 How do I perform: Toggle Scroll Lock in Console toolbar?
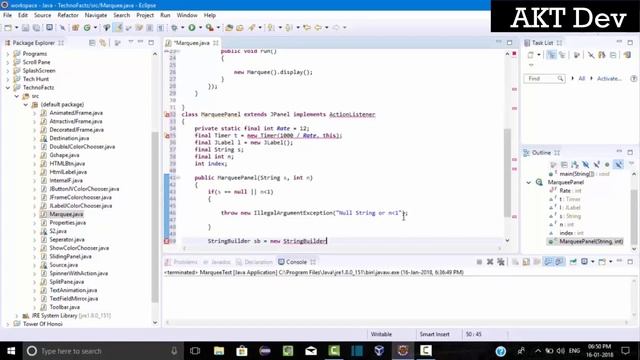[526, 262]
